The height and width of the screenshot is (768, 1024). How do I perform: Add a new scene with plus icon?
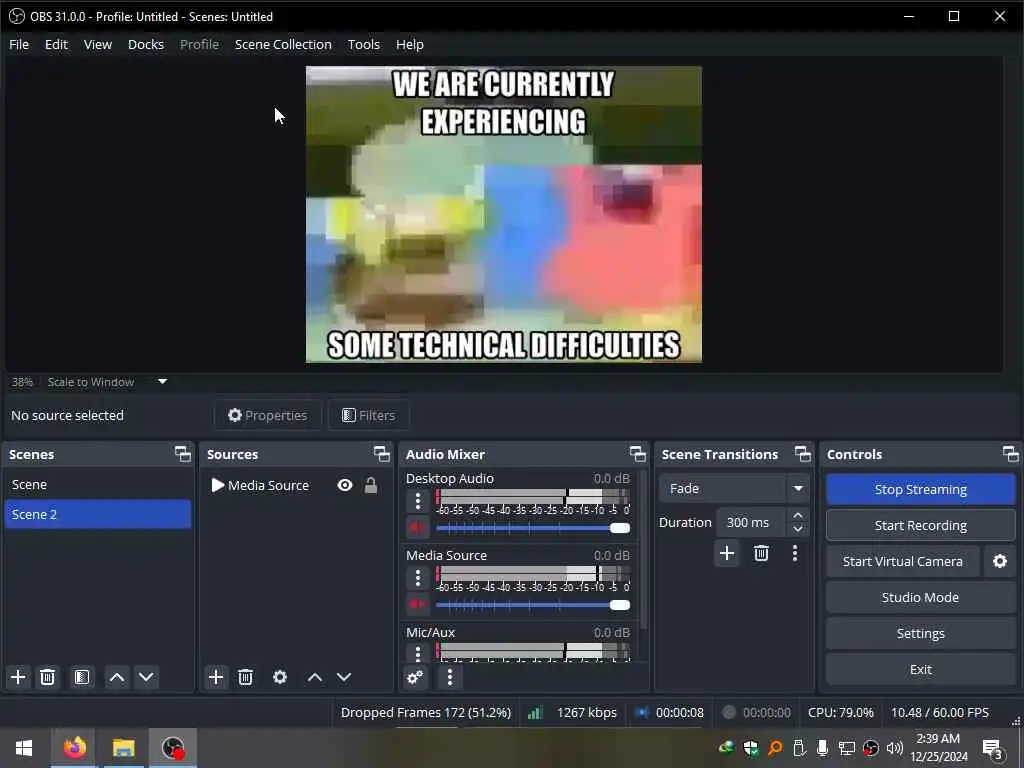(x=18, y=677)
